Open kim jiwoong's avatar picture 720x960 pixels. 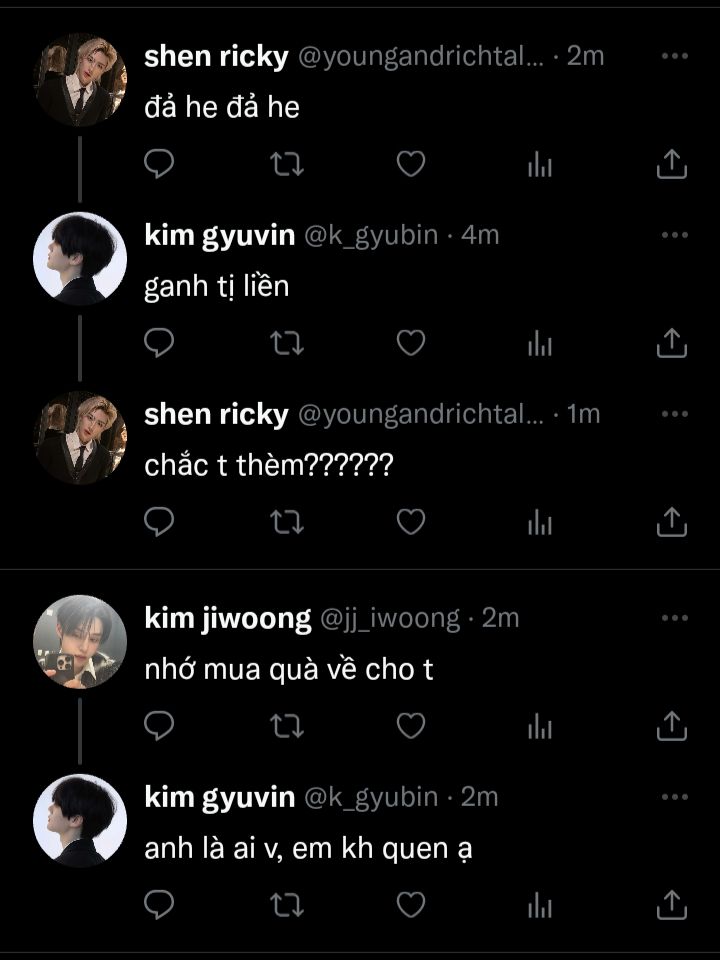tap(80, 642)
